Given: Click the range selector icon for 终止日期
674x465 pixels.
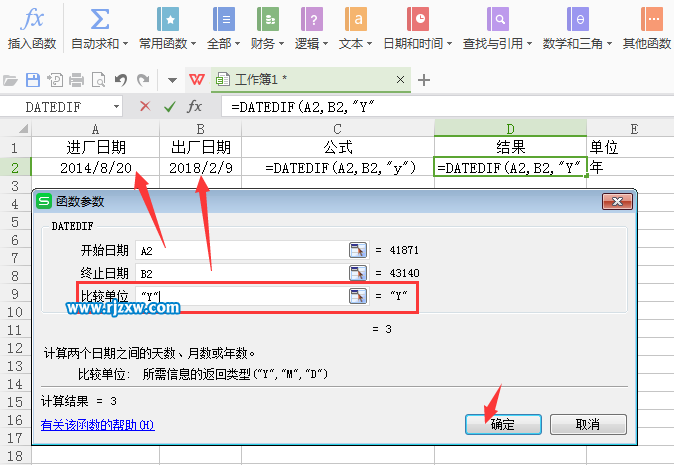Looking at the screenshot, I should tap(358, 272).
